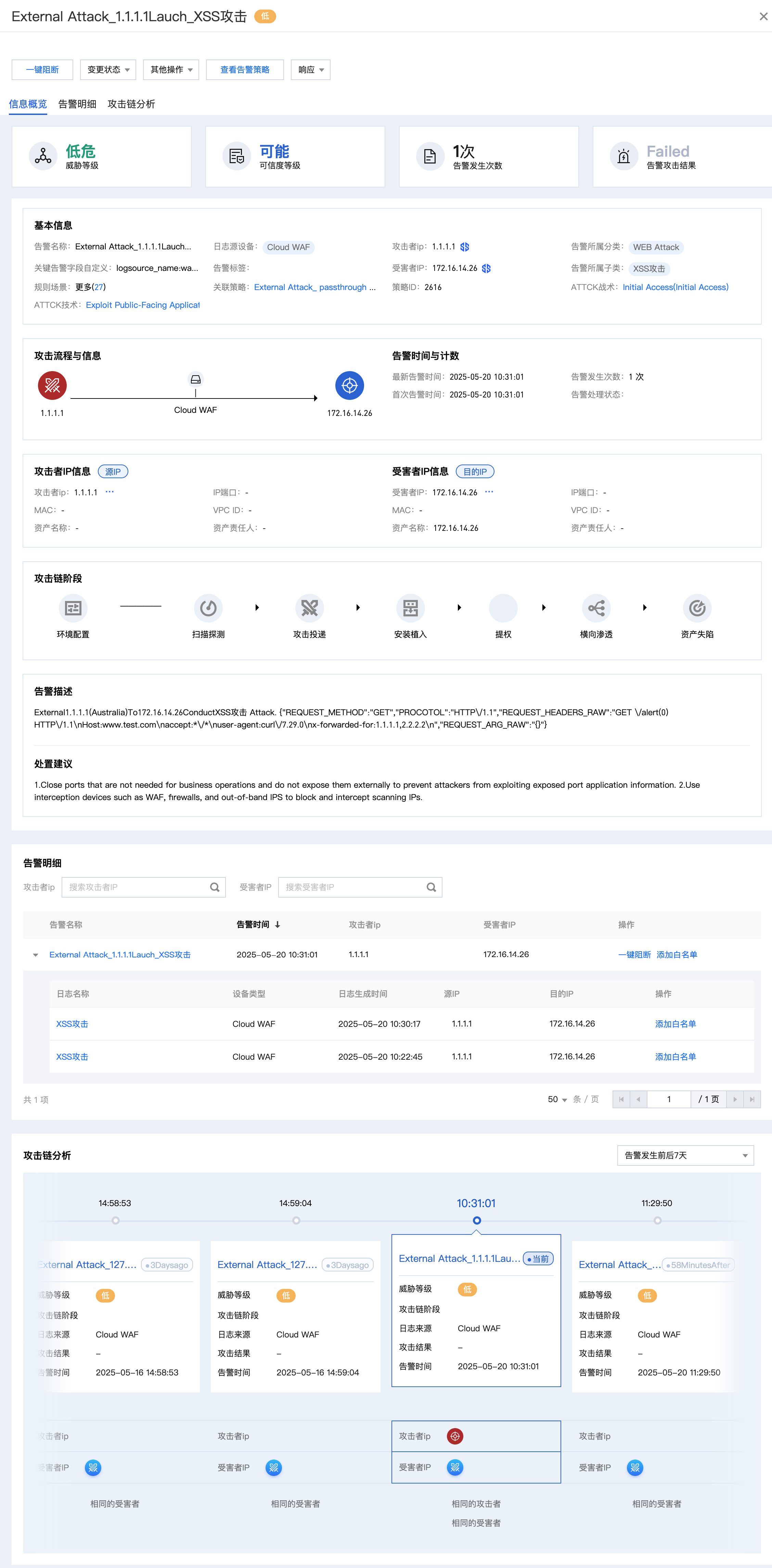The height and width of the screenshot is (1568, 772).
Task: Select the 横向渗透 stage icon
Action: 596,607
